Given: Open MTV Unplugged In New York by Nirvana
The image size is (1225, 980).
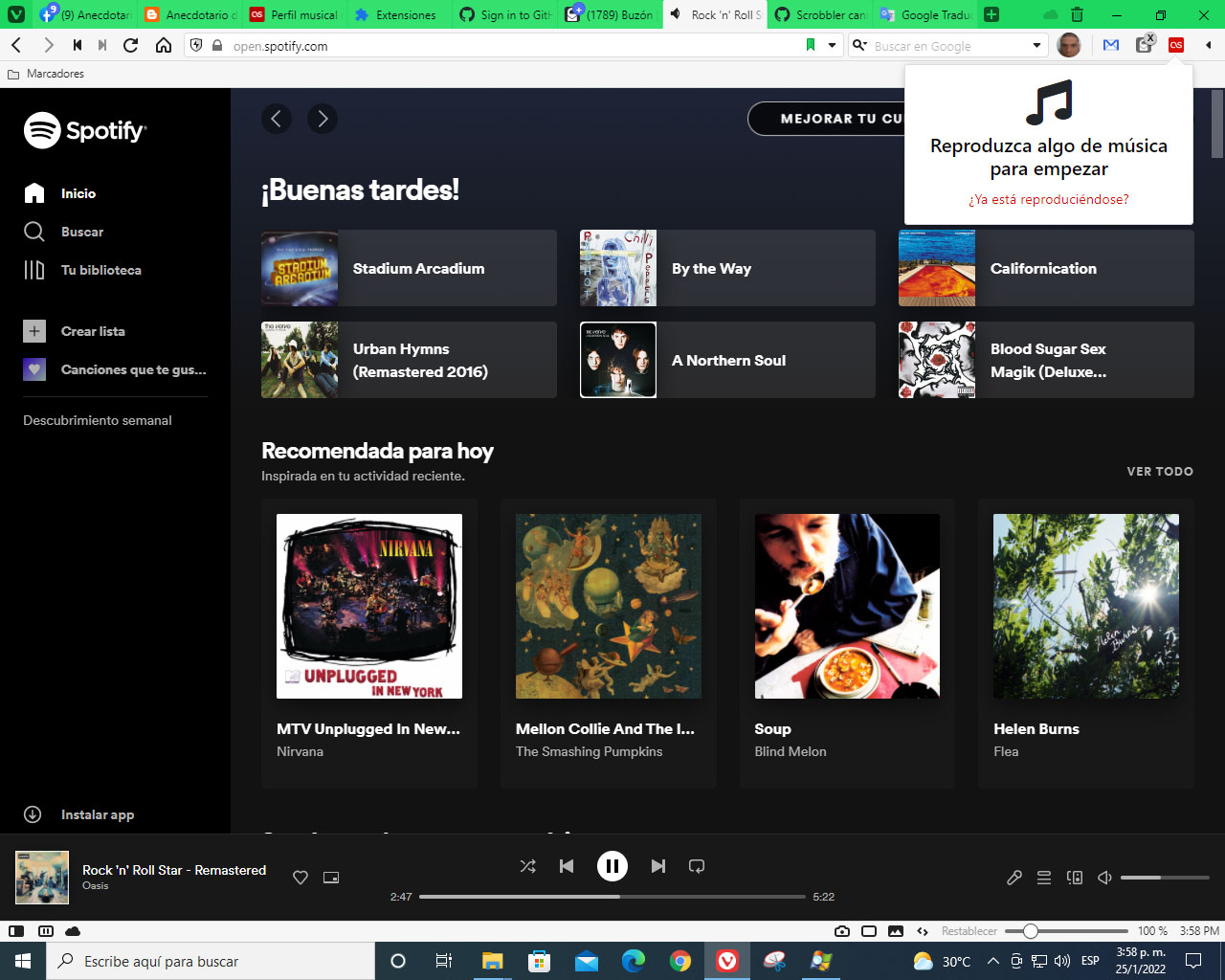Looking at the screenshot, I should click(x=369, y=643).
